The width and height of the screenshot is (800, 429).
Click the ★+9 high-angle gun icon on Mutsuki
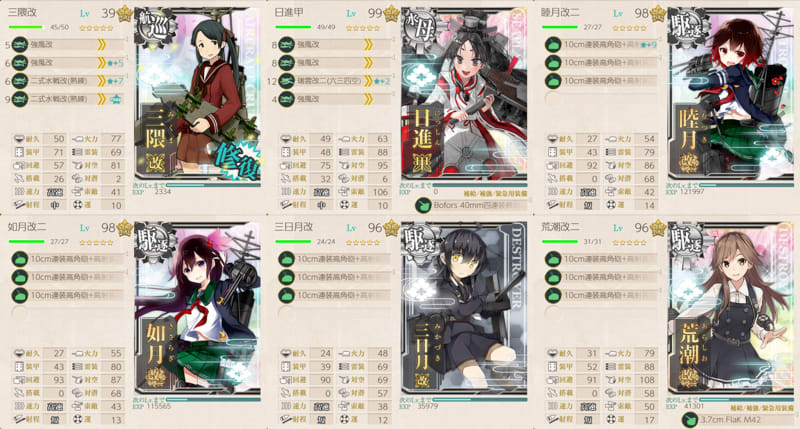click(x=553, y=44)
